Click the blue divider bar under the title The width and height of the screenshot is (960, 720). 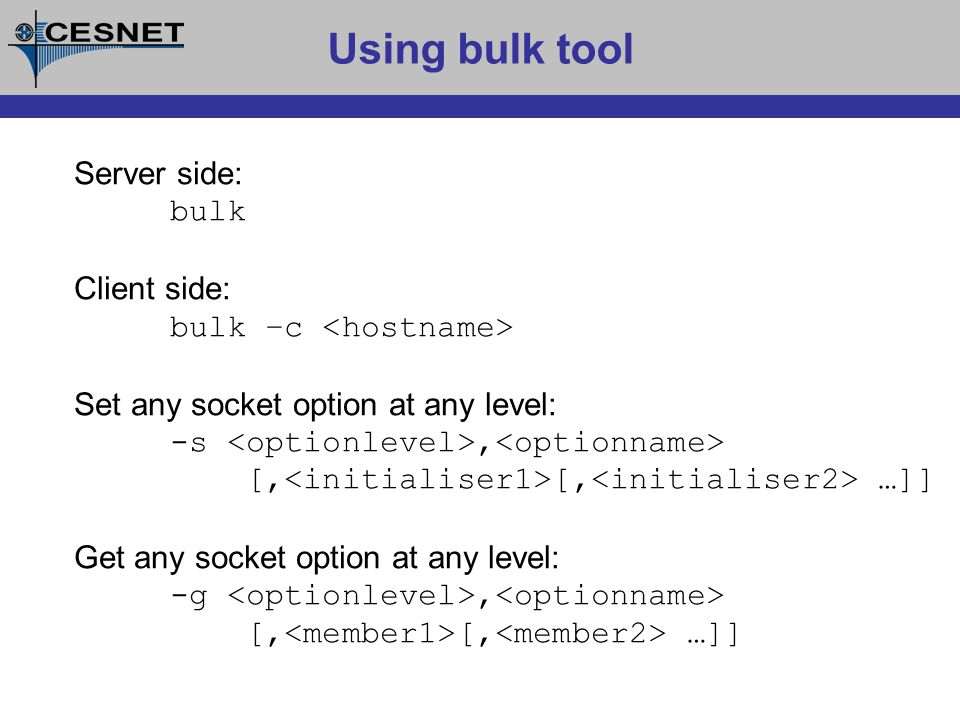click(x=480, y=106)
